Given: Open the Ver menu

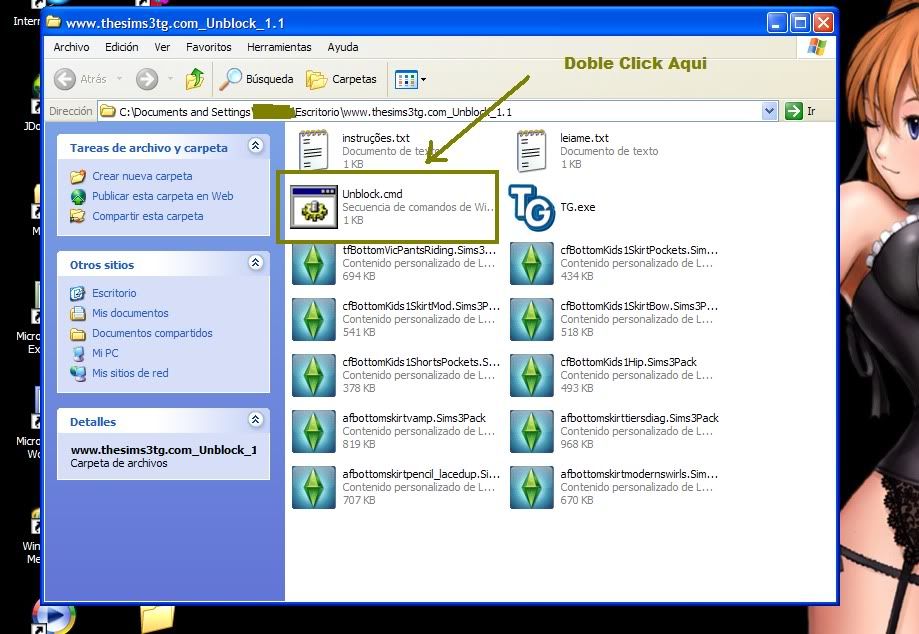Looking at the screenshot, I should tap(162, 47).
